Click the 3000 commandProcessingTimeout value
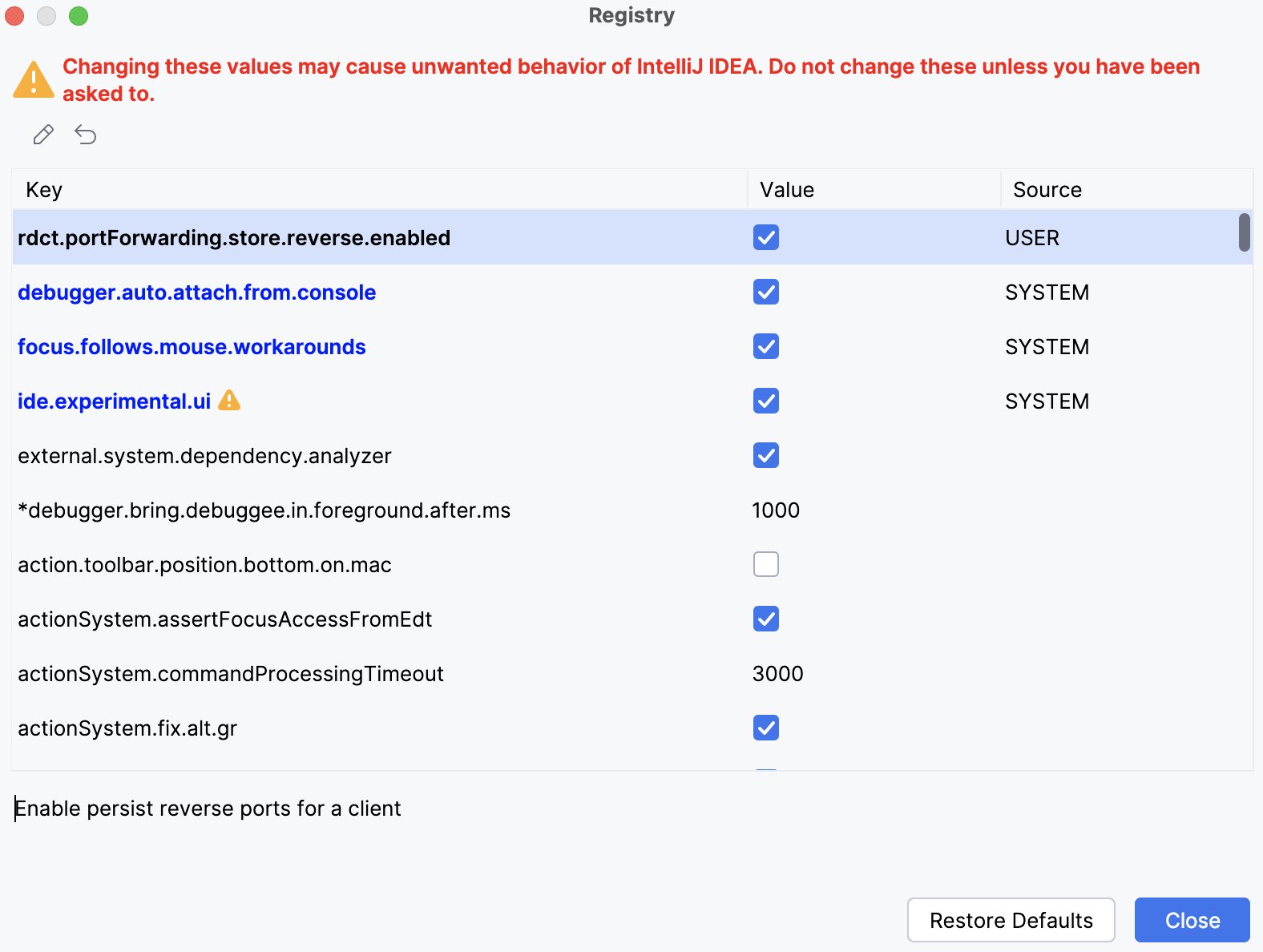 click(x=777, y=674)
